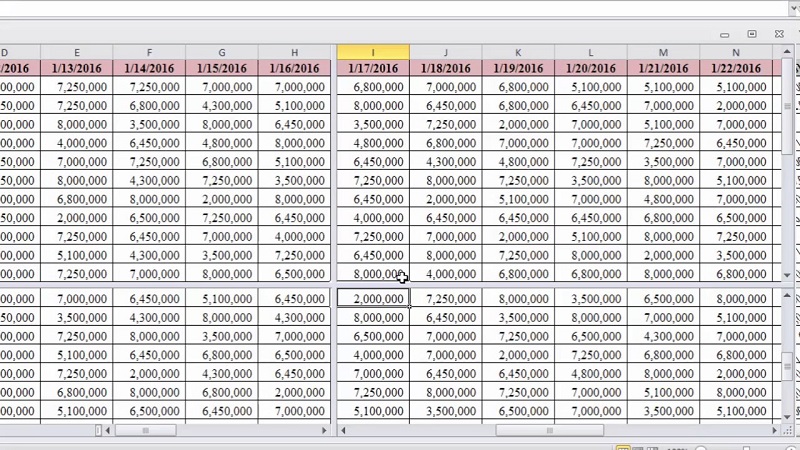Select column N header

[x=736, y=52]
